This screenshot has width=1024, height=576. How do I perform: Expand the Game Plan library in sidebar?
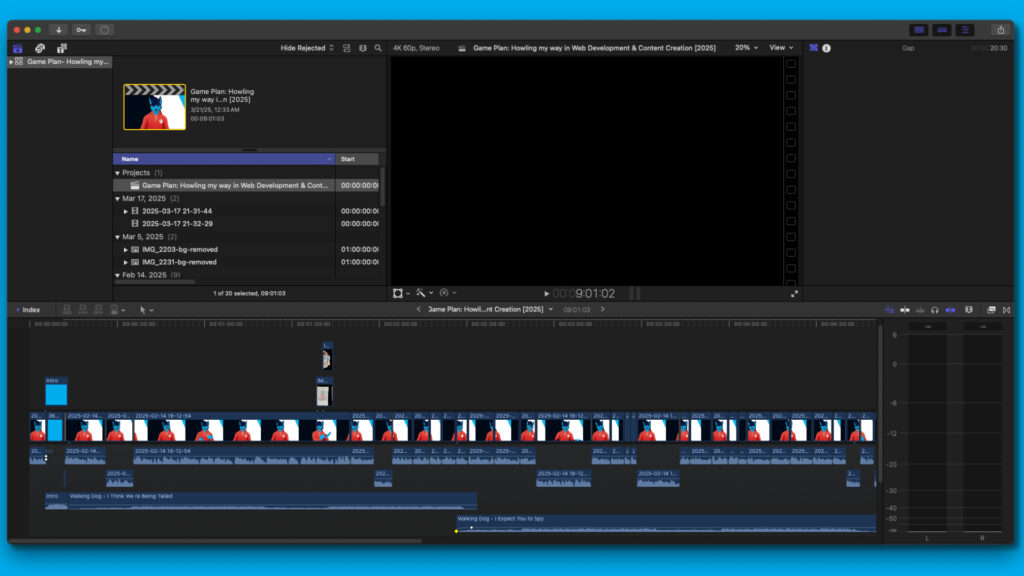11,62
